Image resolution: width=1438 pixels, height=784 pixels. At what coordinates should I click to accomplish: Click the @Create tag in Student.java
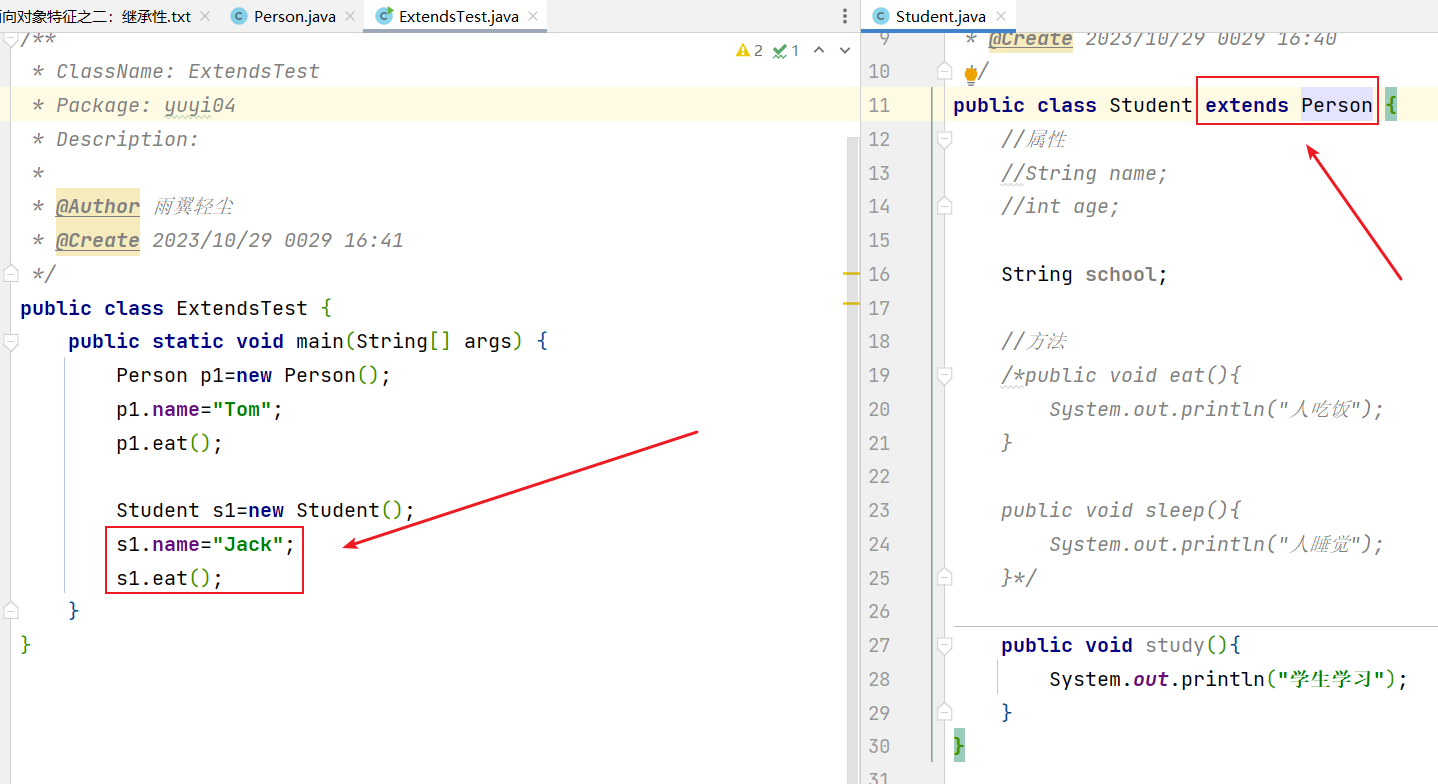1030,40
